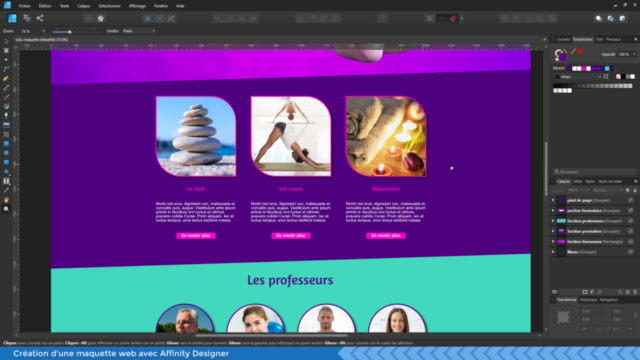The image size is (640, 360).
Task: Select the Transparency tool
Action: pyautogui.click(x=6, y=116)
